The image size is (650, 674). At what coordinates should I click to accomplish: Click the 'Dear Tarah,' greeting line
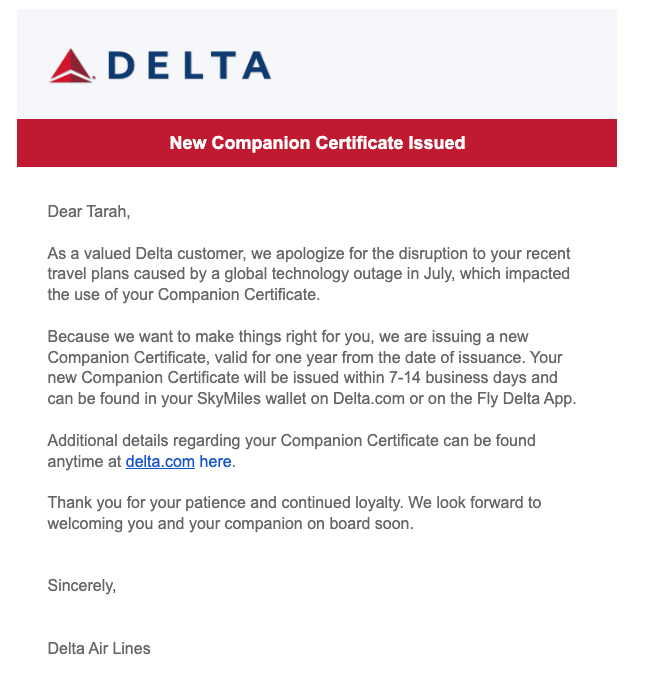pyautogui.click(x=89, y=212)
